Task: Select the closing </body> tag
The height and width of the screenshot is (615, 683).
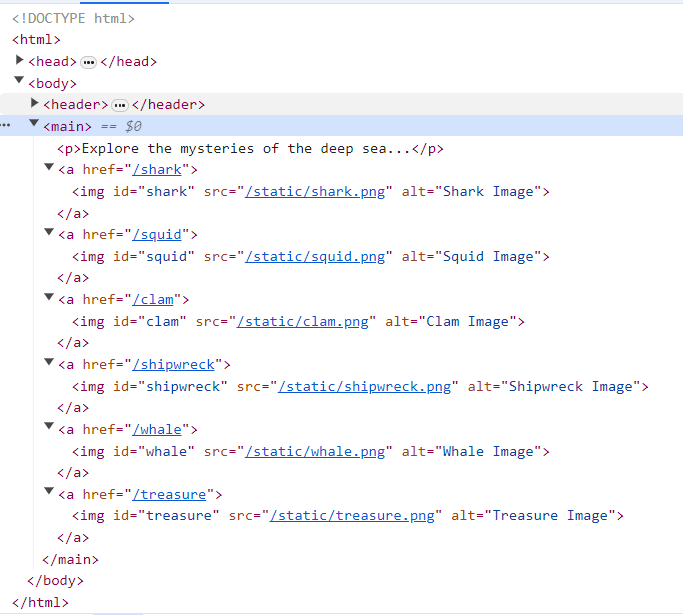Action: tap(55, 581)
